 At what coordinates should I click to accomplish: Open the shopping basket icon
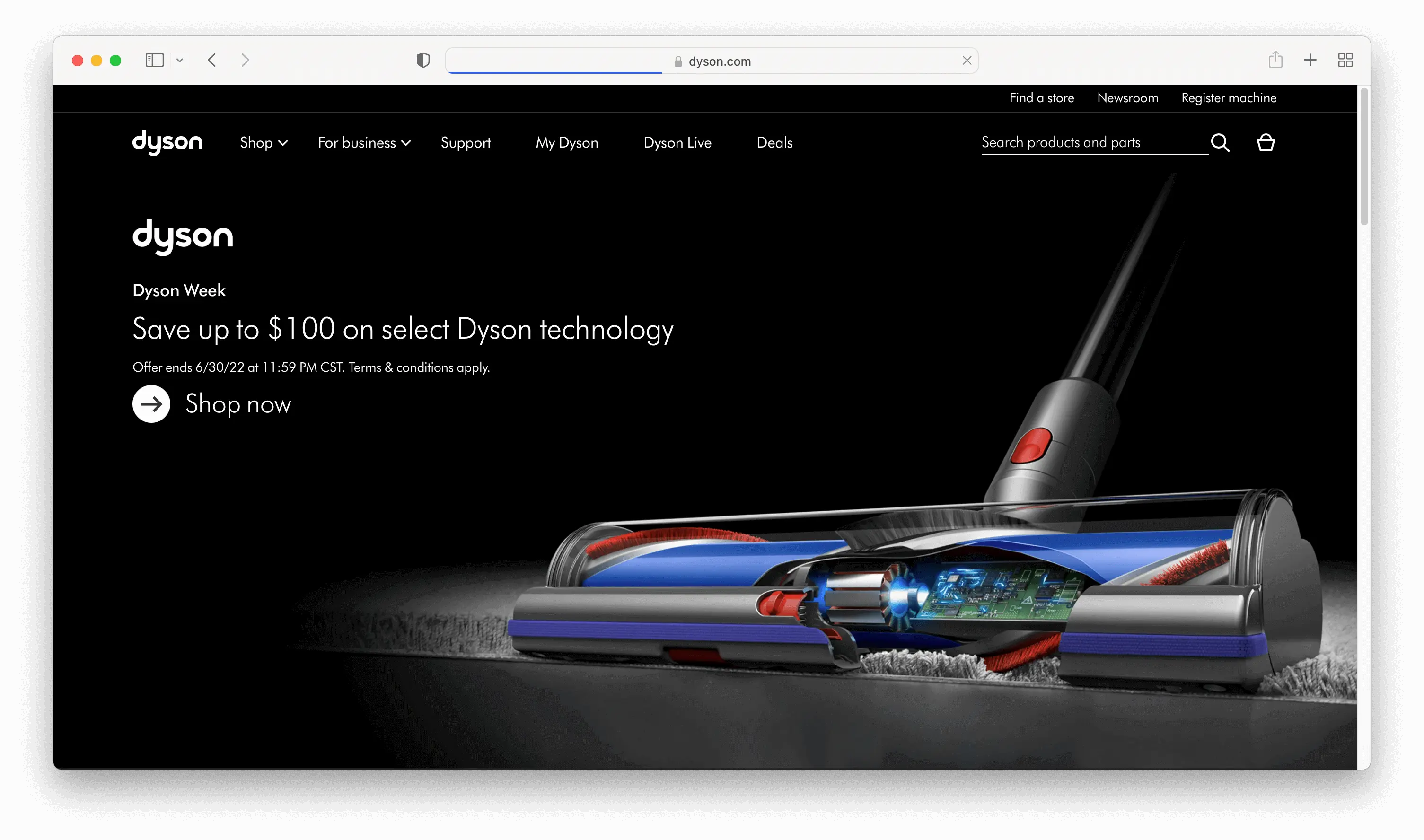[1266, 143]
